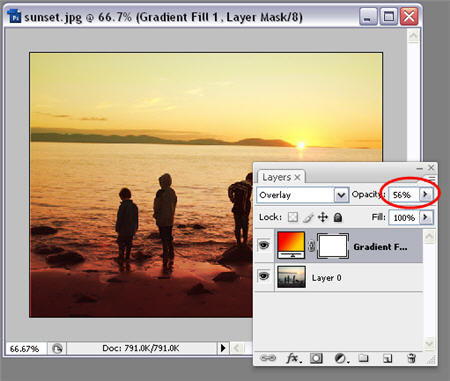This screenshot has width=450, height=381.
Task: Close the Layers panel window
Action: tap(431, 167)
